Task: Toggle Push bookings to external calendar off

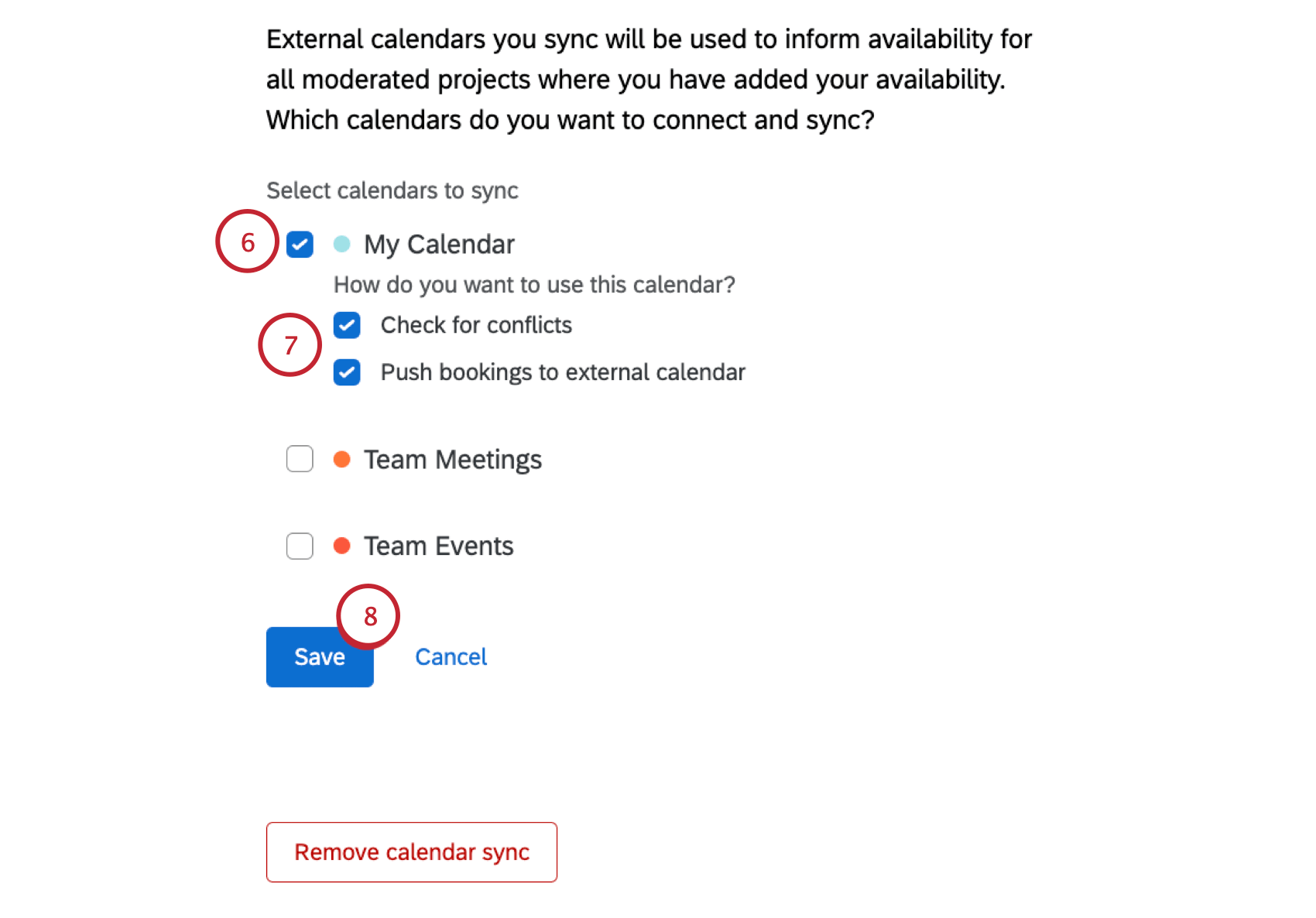Action: pyautogui.click(x=346, y=372)
